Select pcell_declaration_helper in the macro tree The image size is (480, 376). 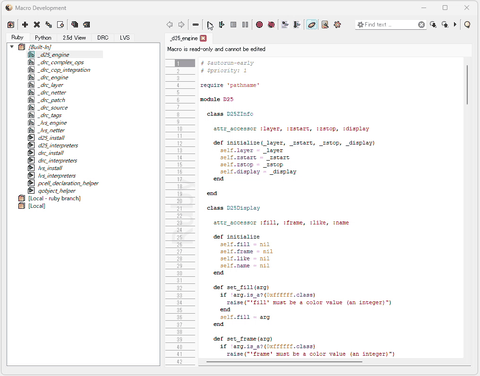click(x=68, y=183)
